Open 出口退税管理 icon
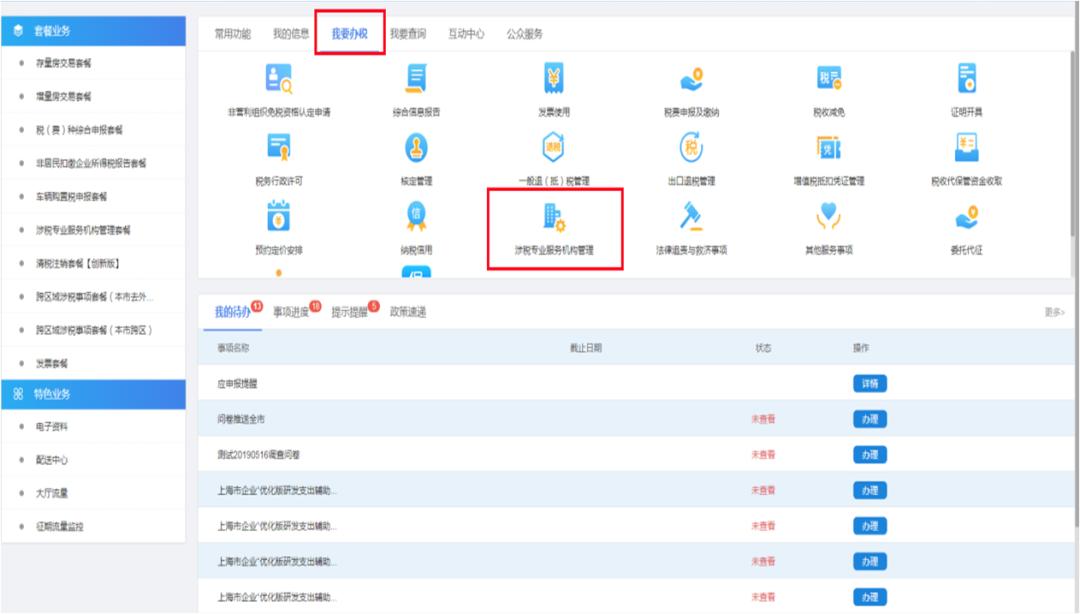 click(x=690, y=148)
